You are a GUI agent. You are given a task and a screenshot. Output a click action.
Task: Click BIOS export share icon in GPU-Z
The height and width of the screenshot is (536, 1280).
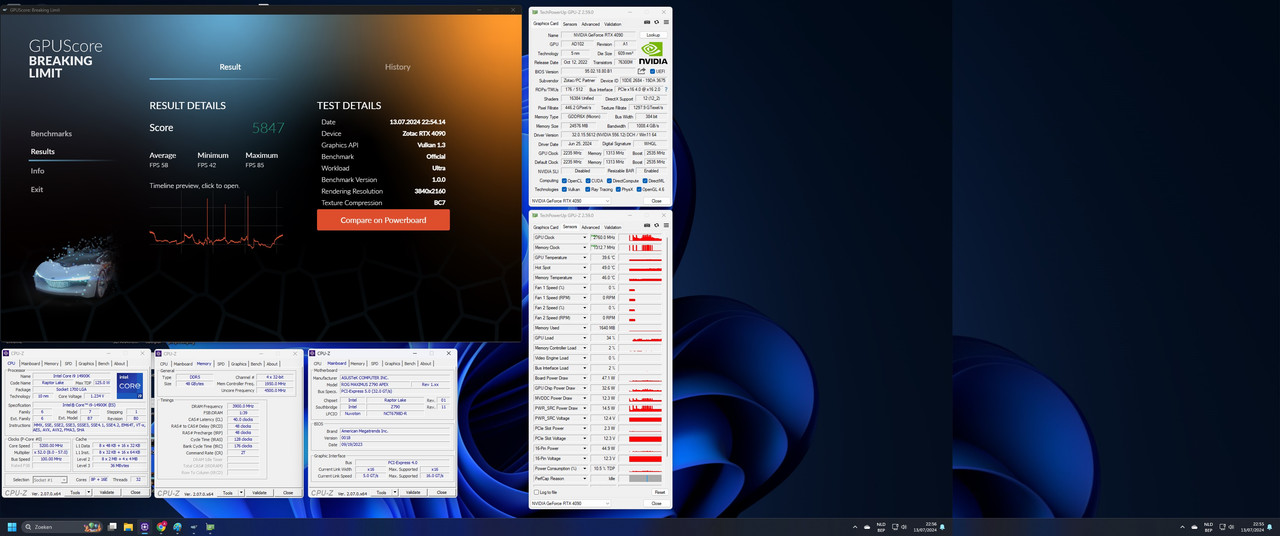click(x=641, y=71)
